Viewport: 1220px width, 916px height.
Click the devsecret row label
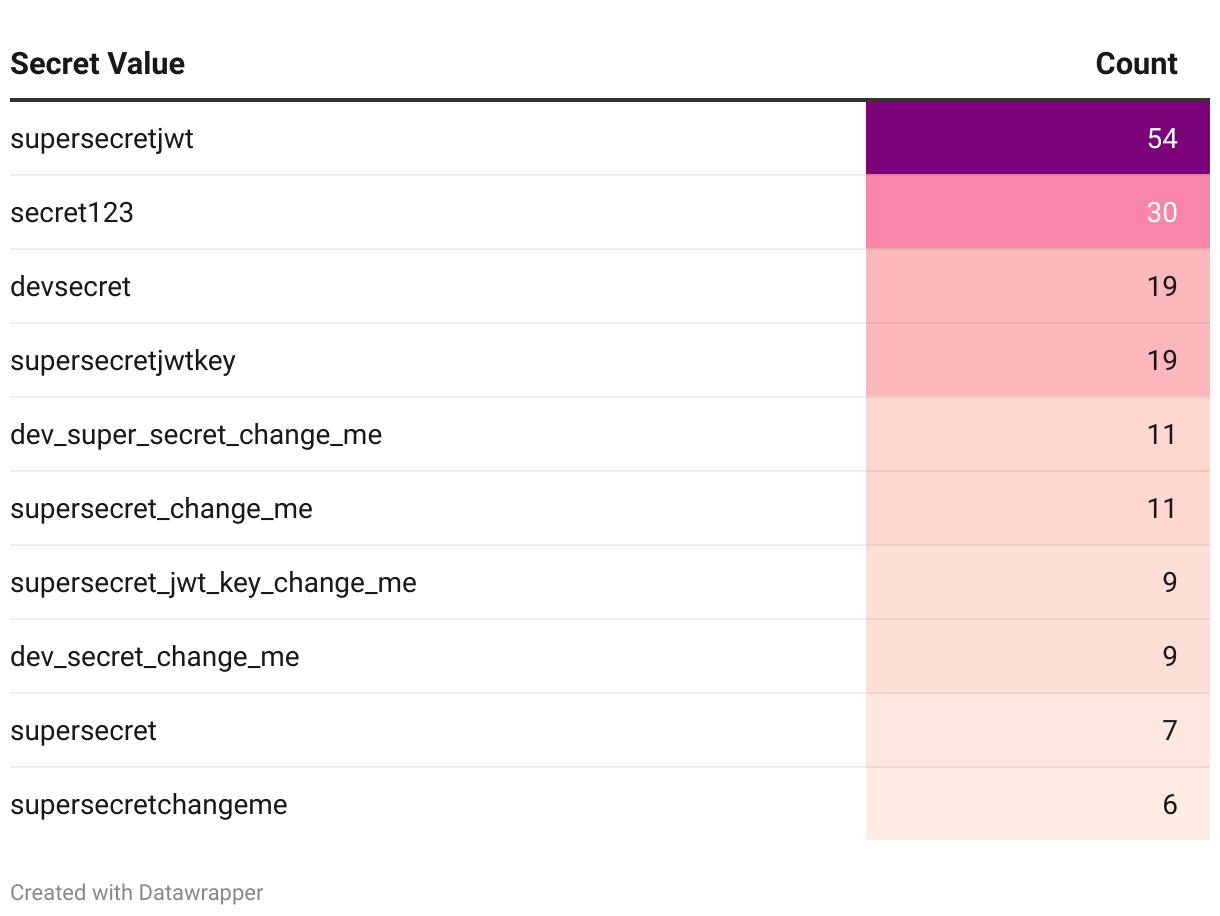tap(71, 287)
